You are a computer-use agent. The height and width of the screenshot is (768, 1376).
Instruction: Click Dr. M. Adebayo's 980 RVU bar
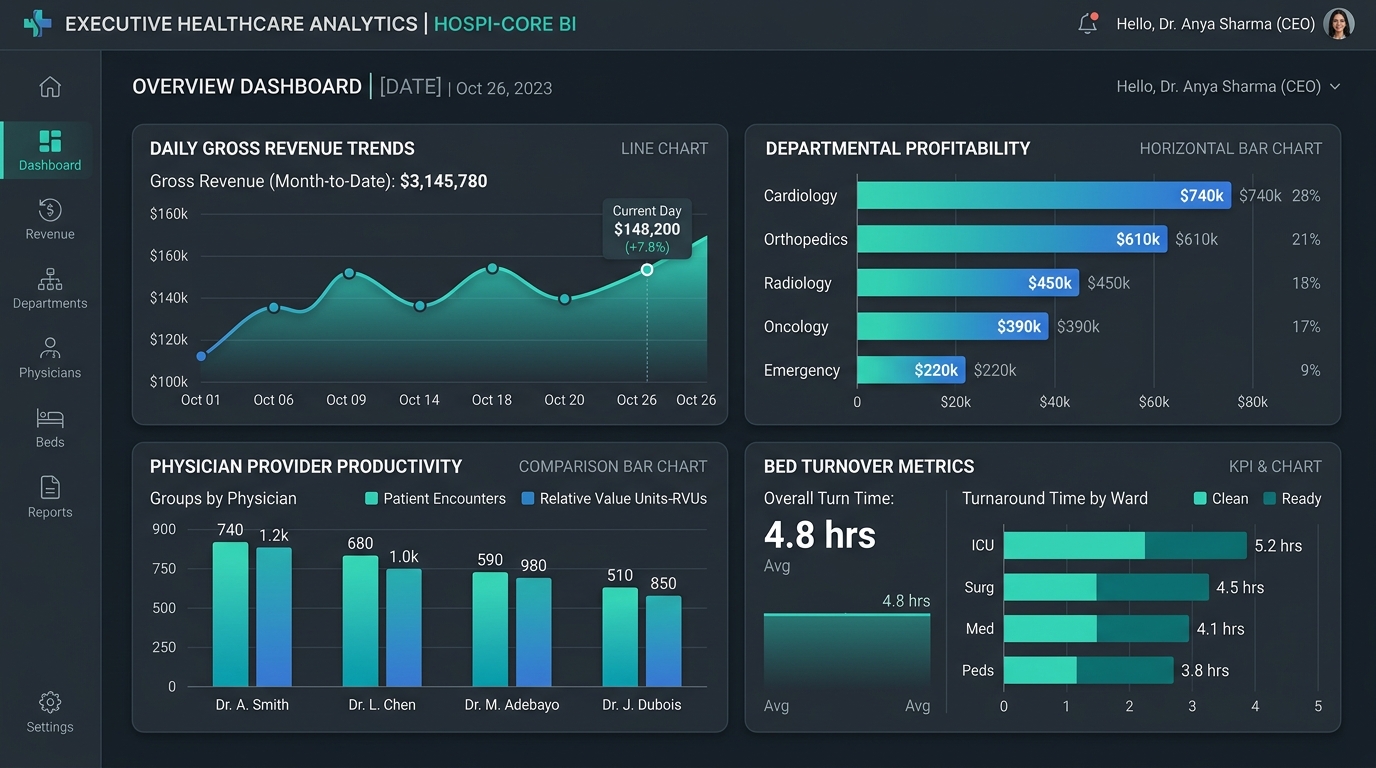(x=533, y=632)
